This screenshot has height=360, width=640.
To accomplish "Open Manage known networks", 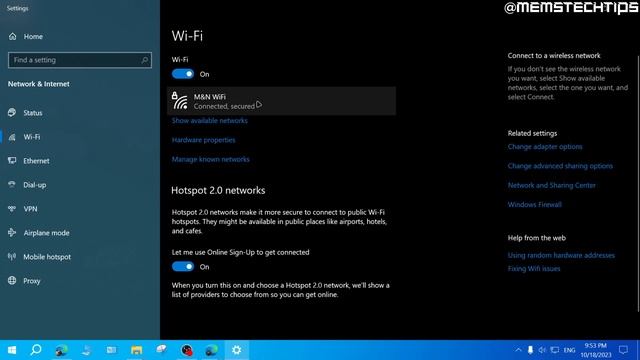I will click(210, 160).
